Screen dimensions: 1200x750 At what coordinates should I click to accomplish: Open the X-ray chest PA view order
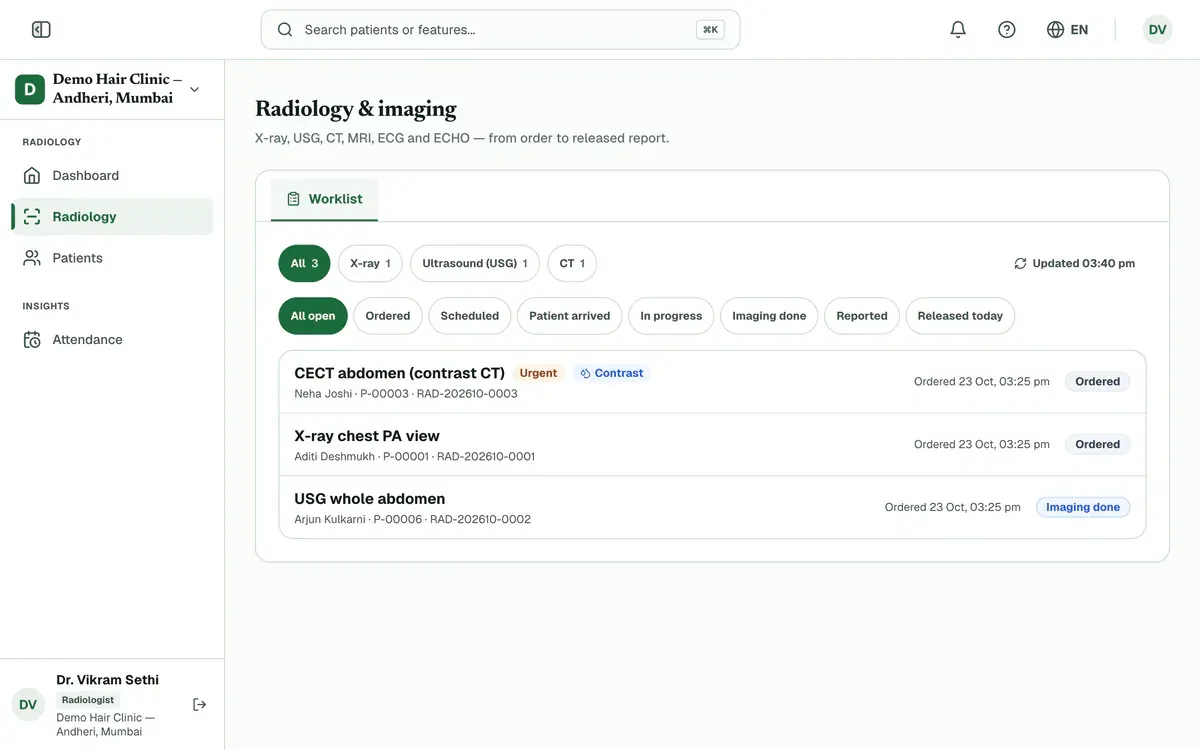coord(712,445)
